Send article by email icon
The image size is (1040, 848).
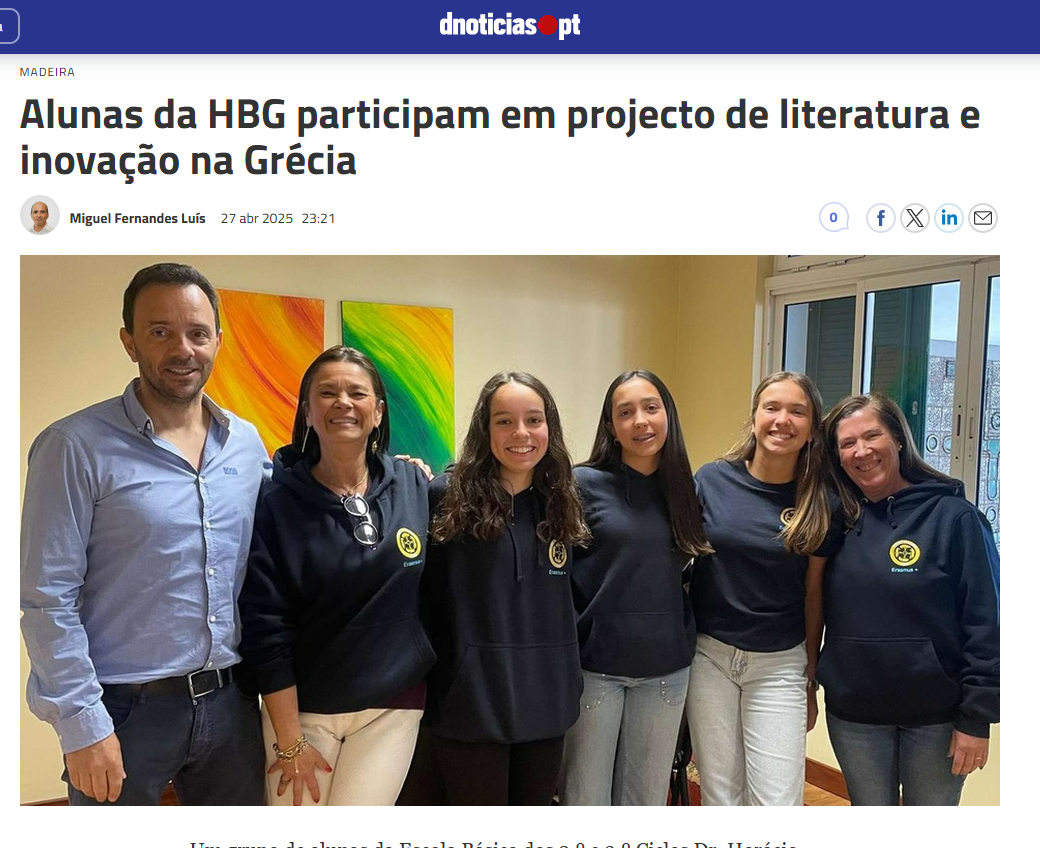click(983, 218)
